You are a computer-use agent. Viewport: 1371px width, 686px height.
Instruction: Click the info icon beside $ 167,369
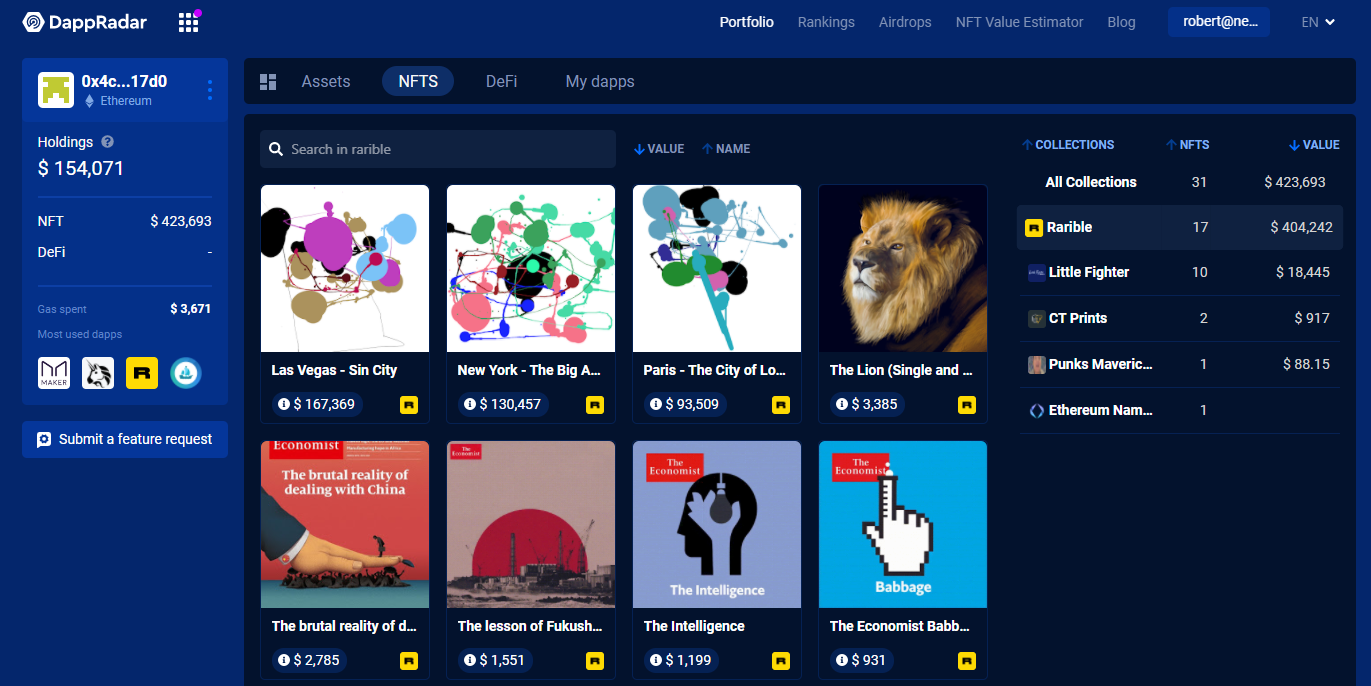coord(284,405)
